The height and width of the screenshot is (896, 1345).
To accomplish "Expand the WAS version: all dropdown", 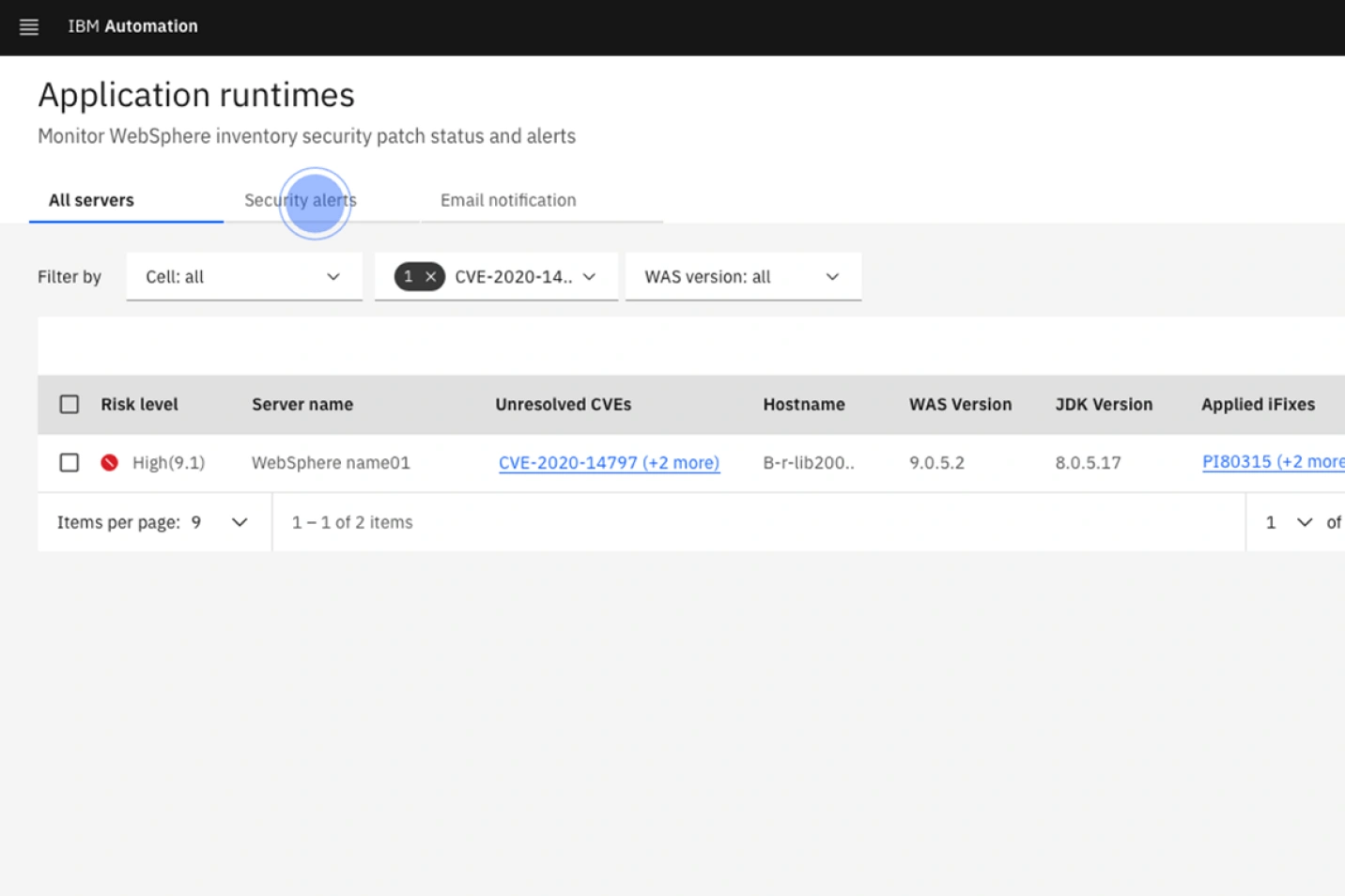I will tap(742, 277).
